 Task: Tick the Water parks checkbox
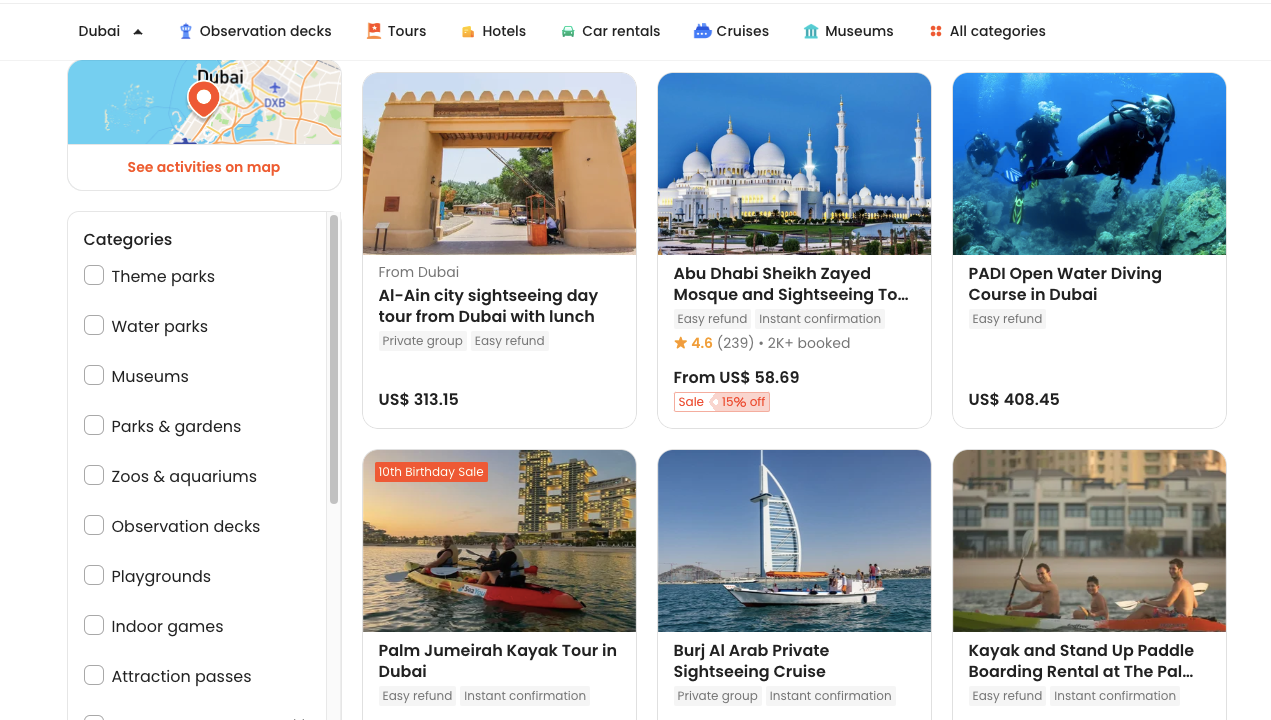tap(94, 325)
